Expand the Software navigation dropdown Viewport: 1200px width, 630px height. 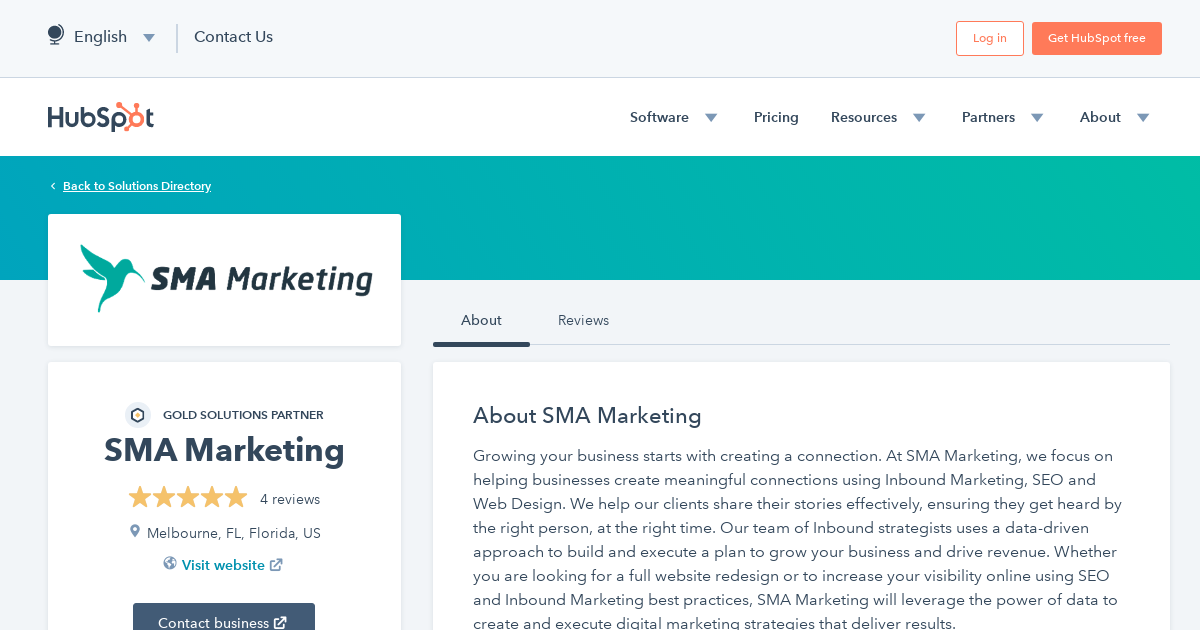pyautogui.click(x=710, y=117)
